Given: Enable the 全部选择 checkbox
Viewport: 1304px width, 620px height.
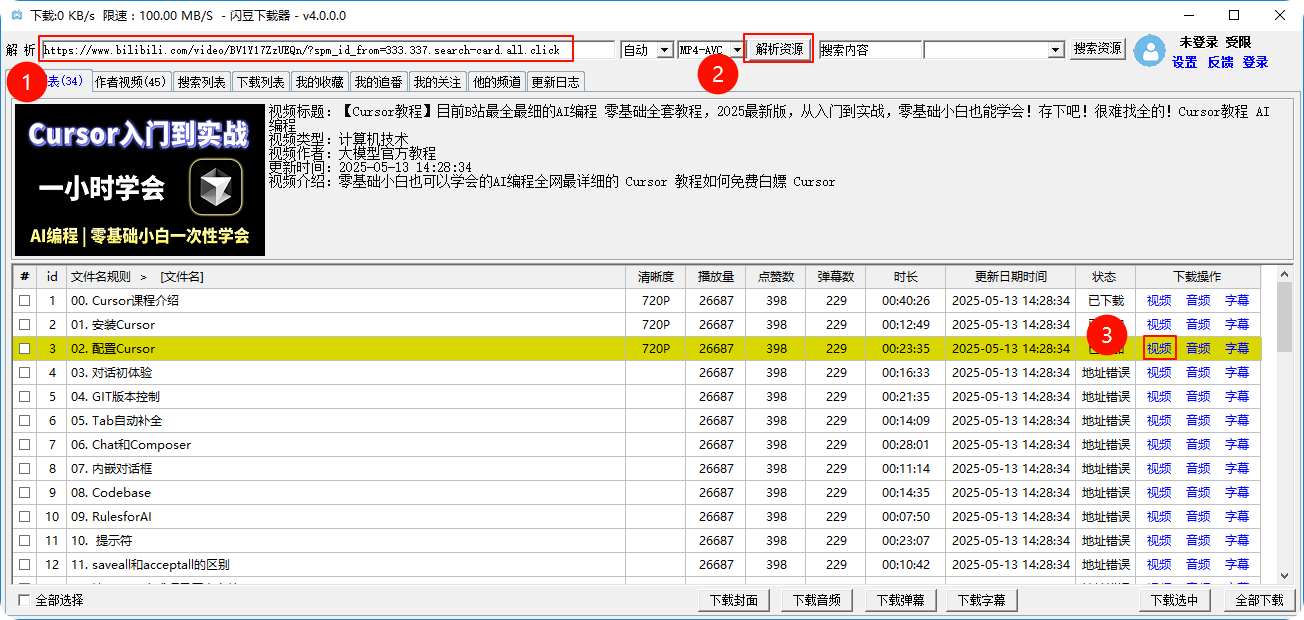Looking at the screenshot, I should (24, 601).
